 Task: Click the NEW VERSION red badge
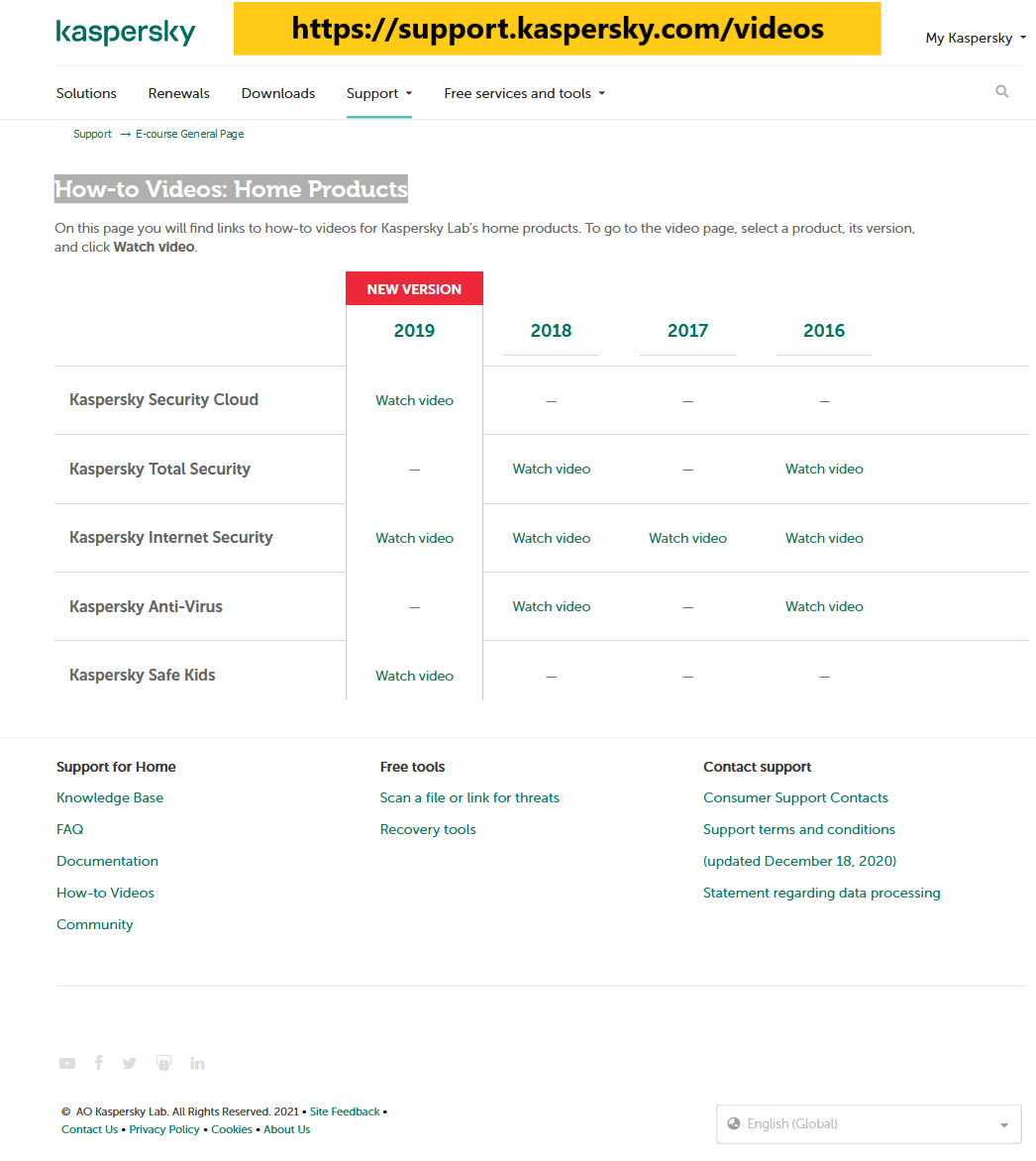coord(414,289)
